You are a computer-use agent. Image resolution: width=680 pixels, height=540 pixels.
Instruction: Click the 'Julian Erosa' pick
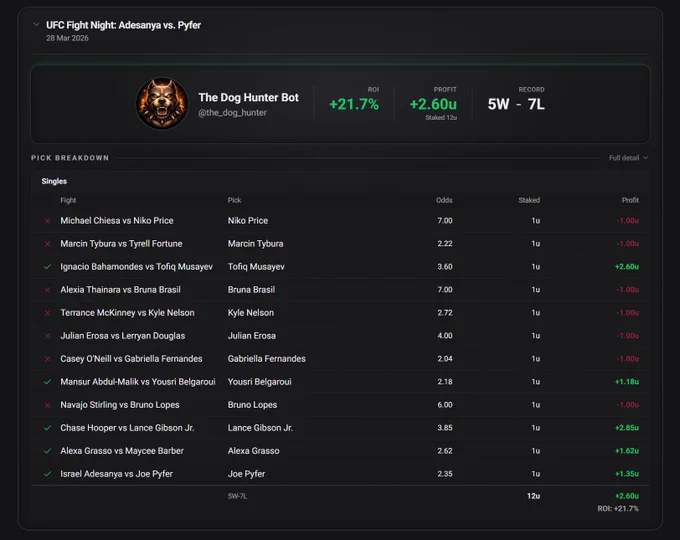point(252,336)
